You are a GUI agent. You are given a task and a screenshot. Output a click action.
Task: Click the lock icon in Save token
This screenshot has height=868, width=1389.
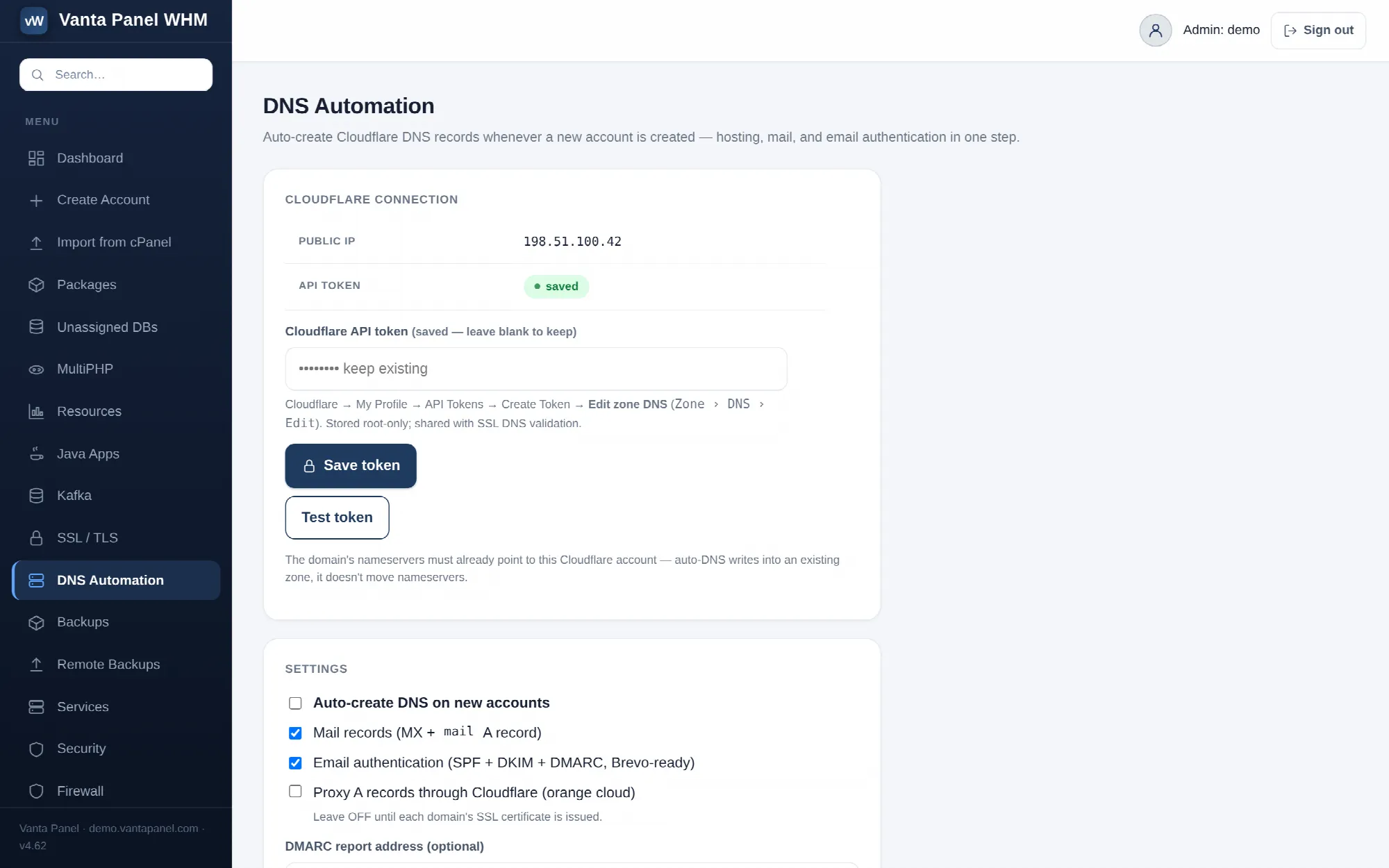(x=309, y=466)
